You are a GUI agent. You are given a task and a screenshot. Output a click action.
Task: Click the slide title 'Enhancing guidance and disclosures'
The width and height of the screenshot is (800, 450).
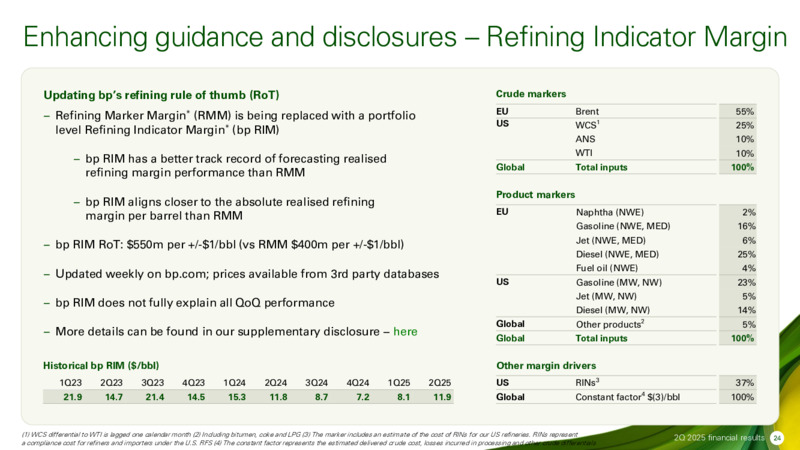tap(240, 37)
